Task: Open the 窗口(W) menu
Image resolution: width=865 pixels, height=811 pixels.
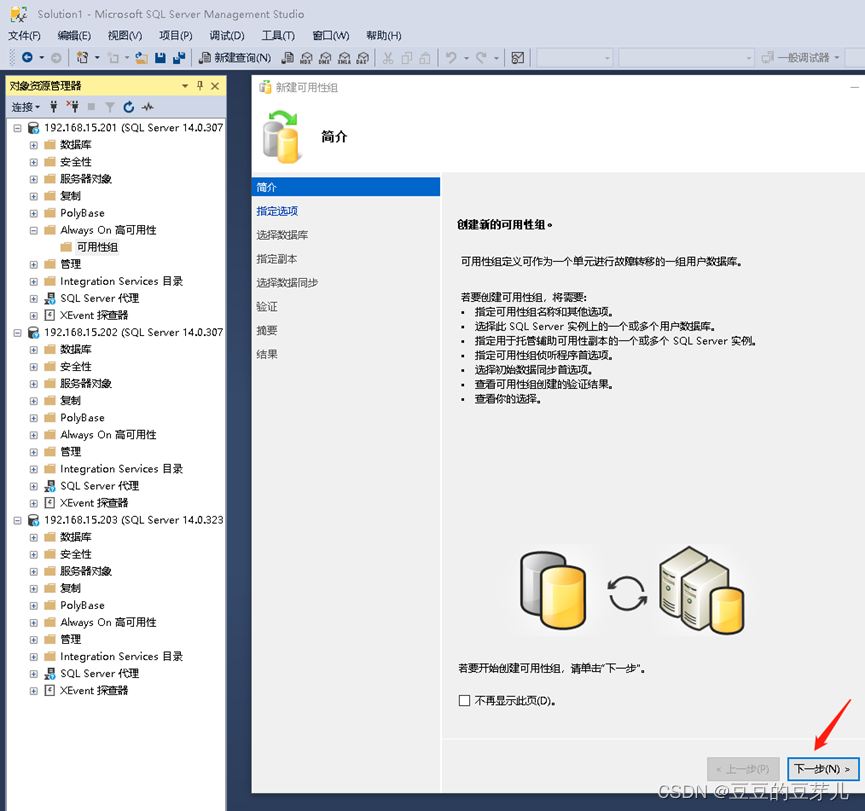Action: coord(330,36)
